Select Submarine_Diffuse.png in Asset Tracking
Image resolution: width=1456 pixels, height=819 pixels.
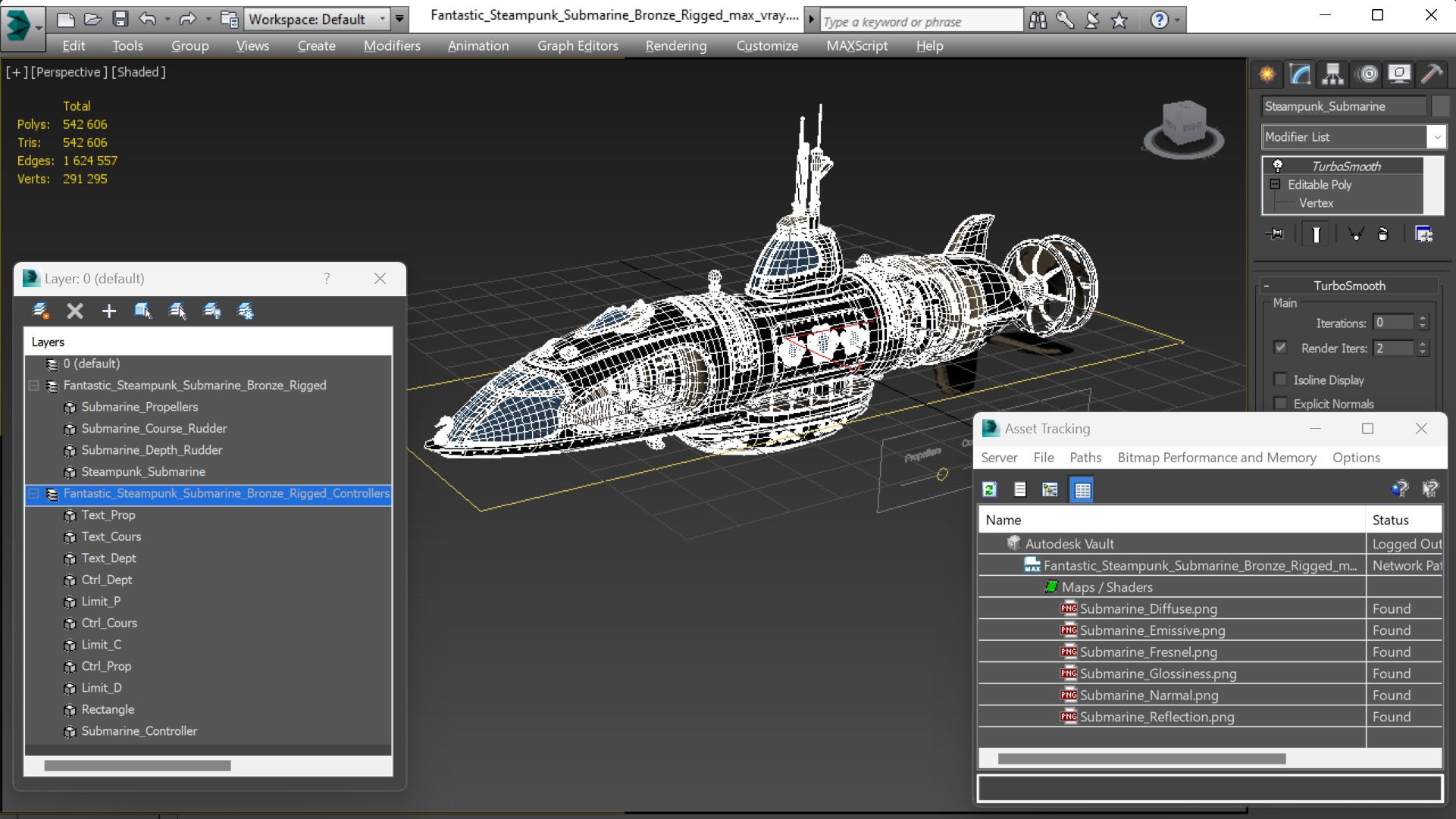coord(1148,608)
